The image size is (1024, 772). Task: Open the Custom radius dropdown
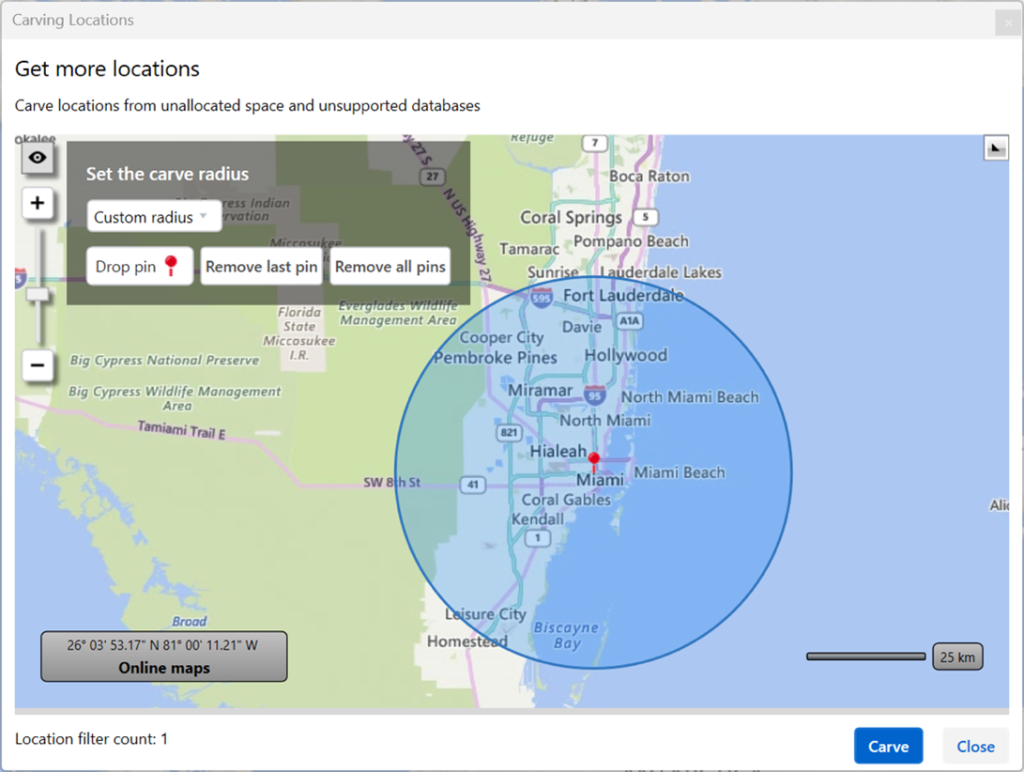[x=154, y=216]
